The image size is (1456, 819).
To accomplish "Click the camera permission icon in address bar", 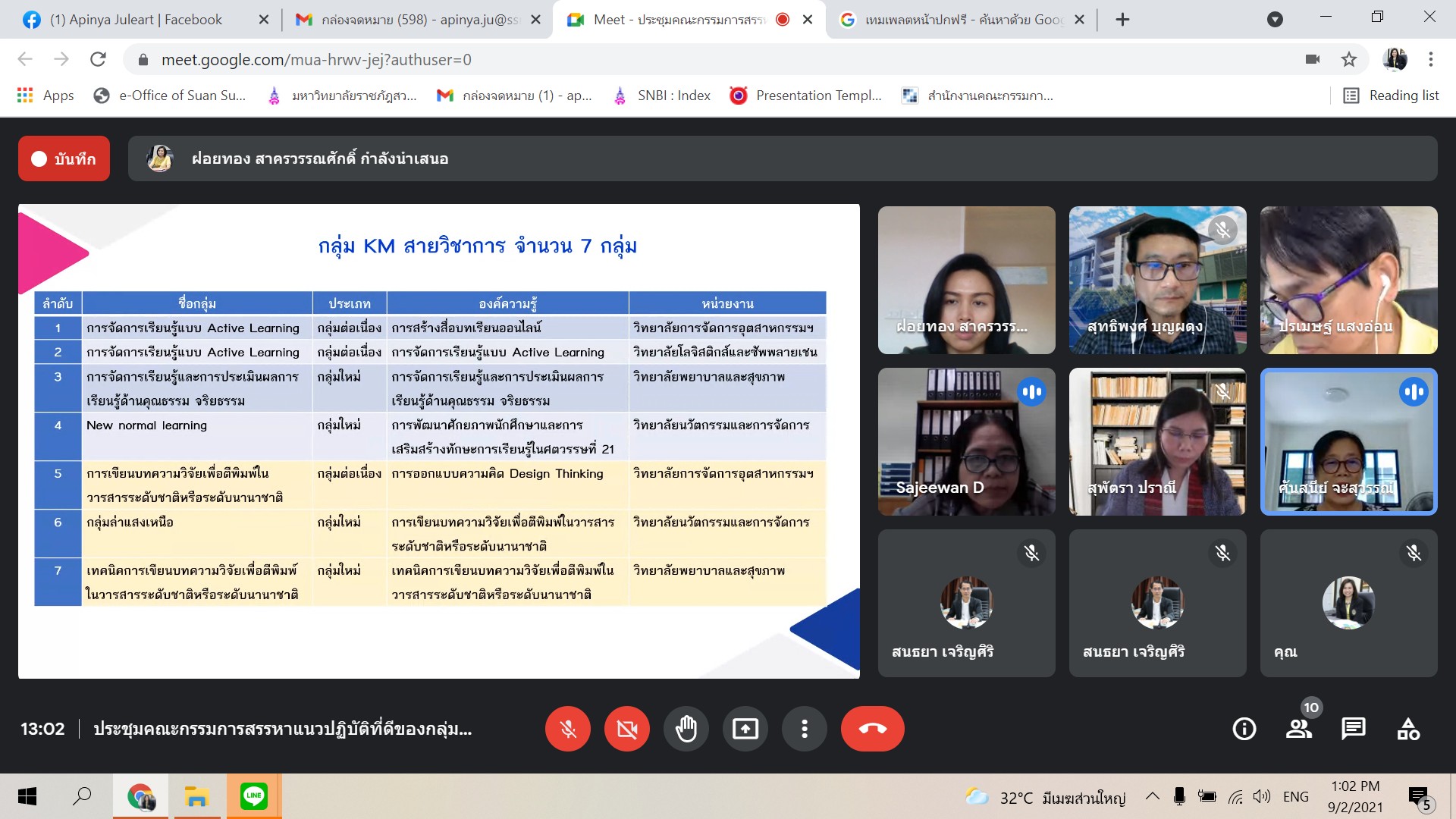I will (1313, 59).
